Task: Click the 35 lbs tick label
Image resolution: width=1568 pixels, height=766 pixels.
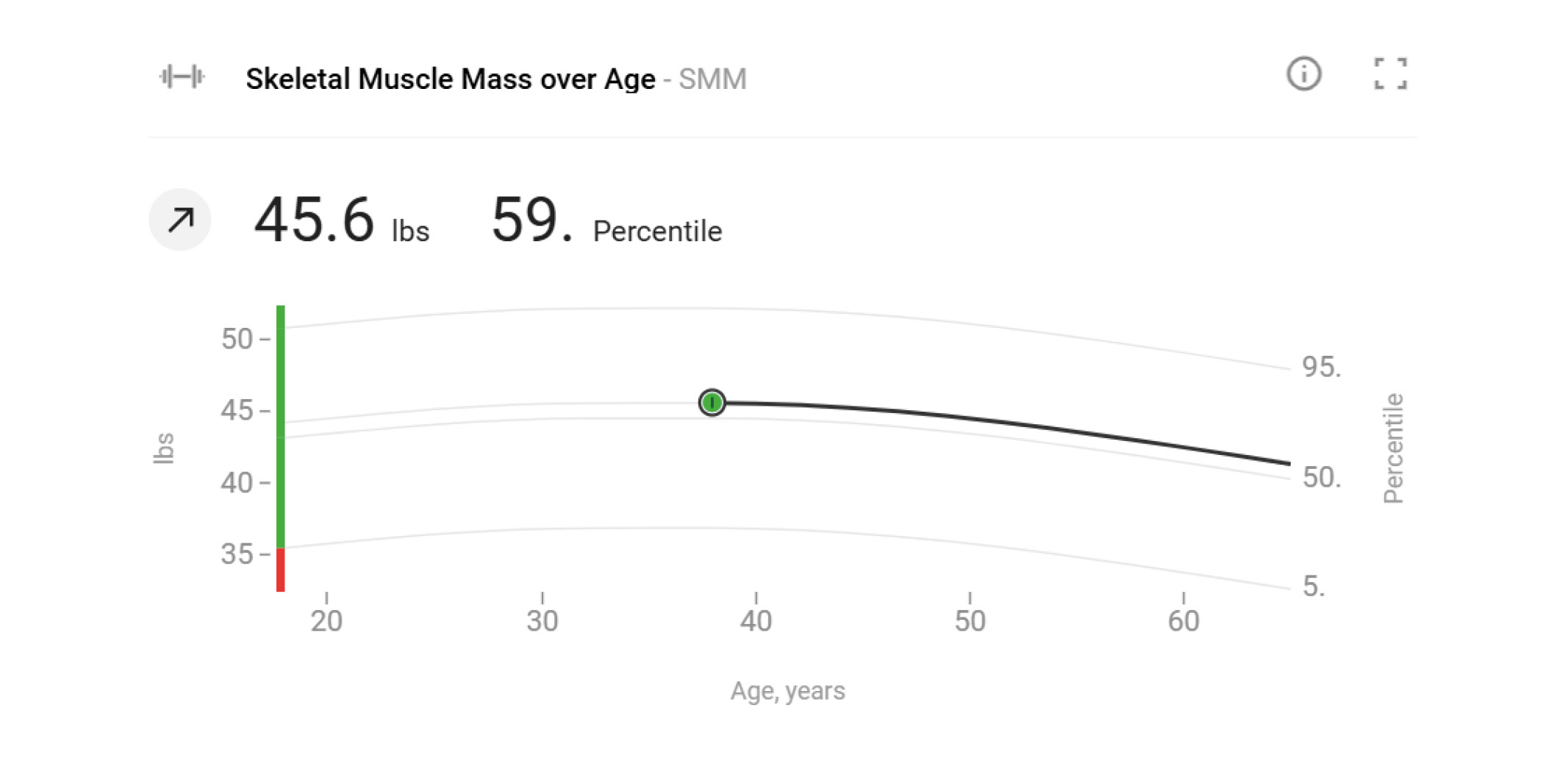Action: (x=237, y=554)
